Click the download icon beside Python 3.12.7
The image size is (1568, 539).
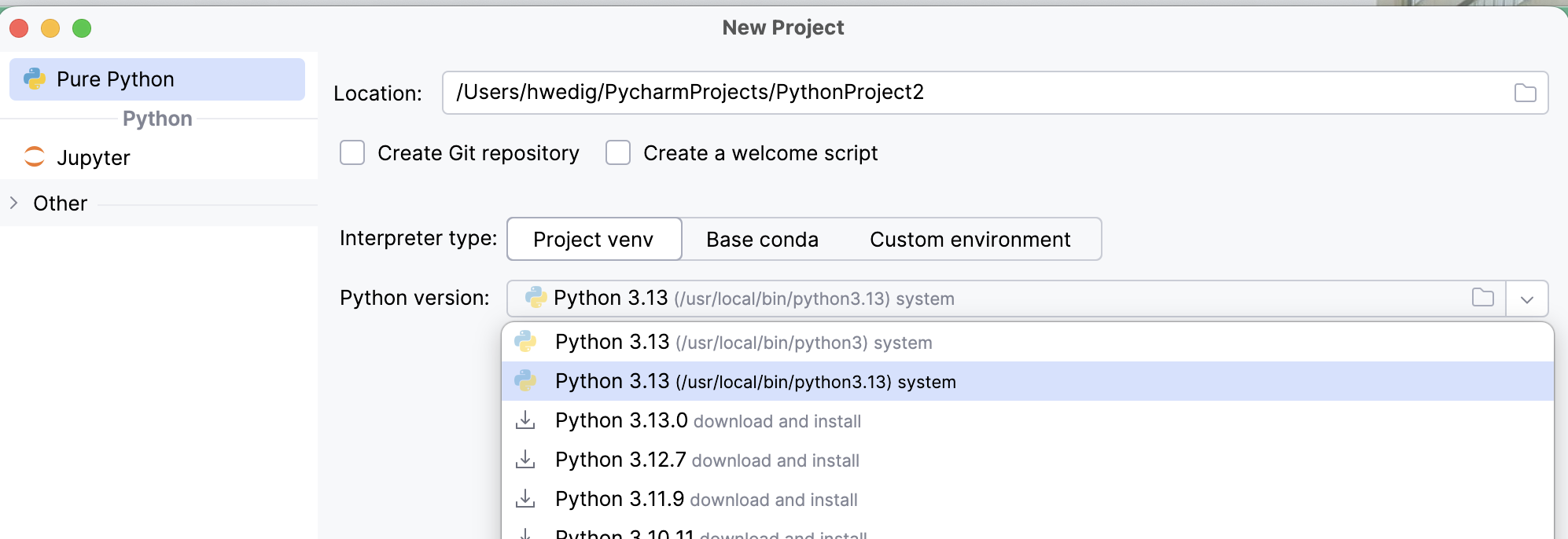525,460
